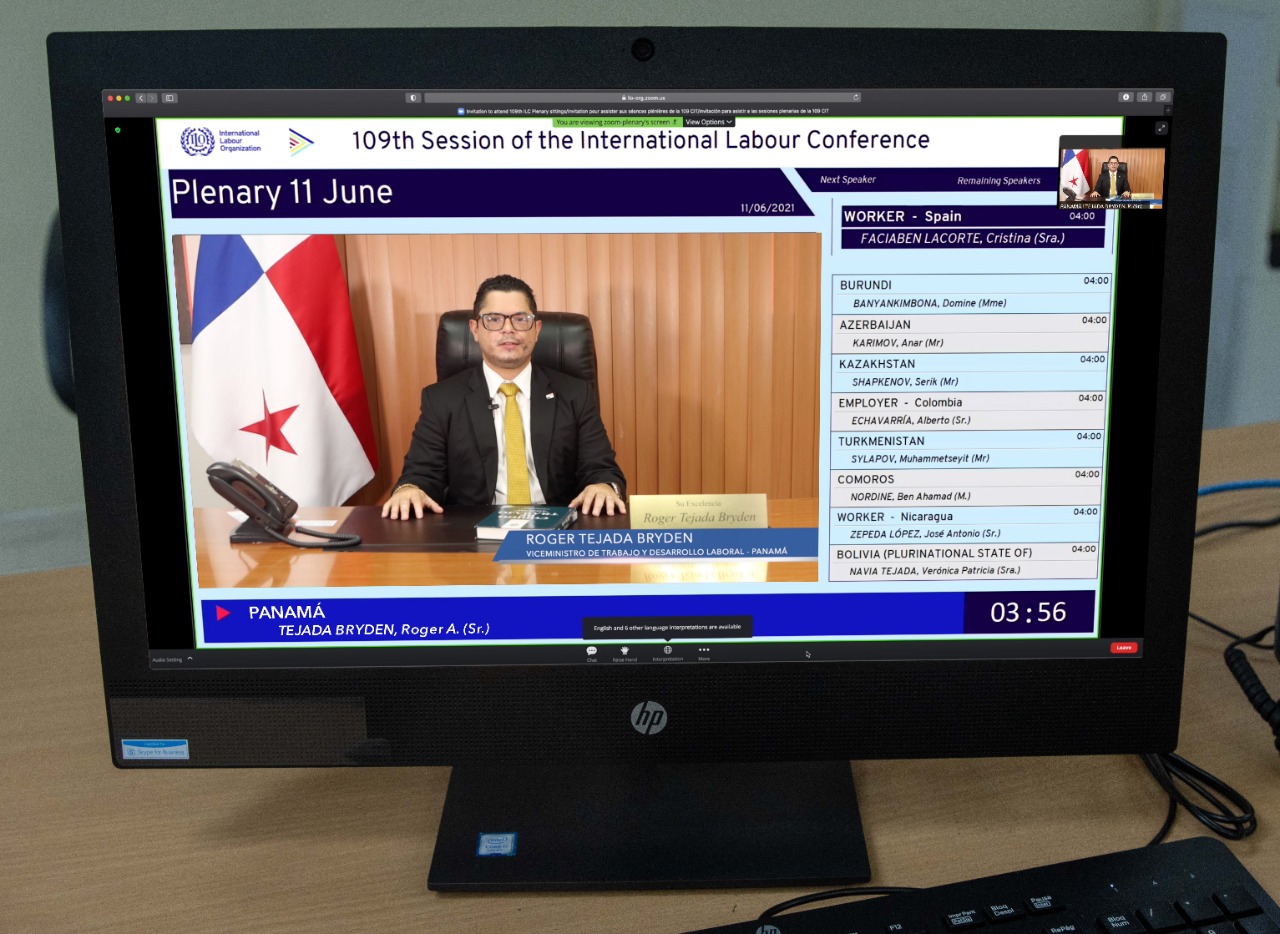
Task: Click the Audio Setting label
Action: [167, 660]
